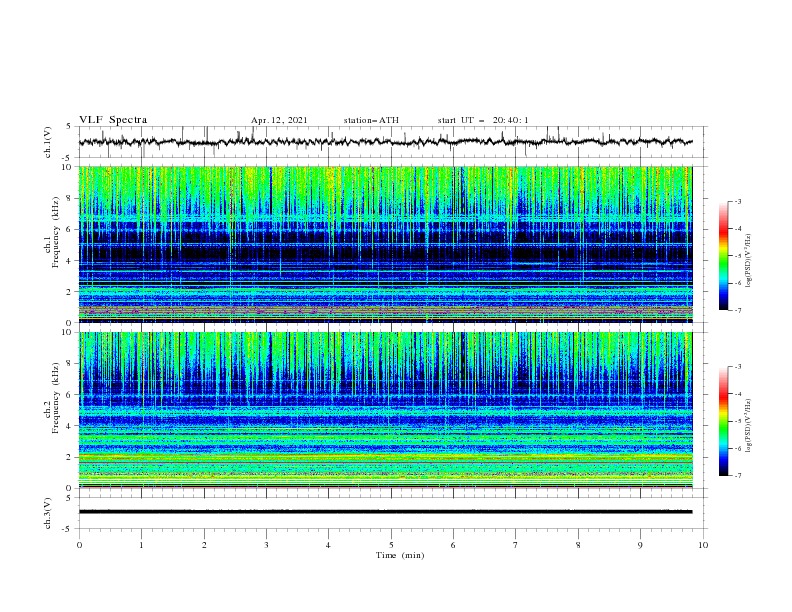The width and height of the screenshot is (792, 612).
Task: Click inside the ch.1 spectrogram panel
Action: coord(385,244)
